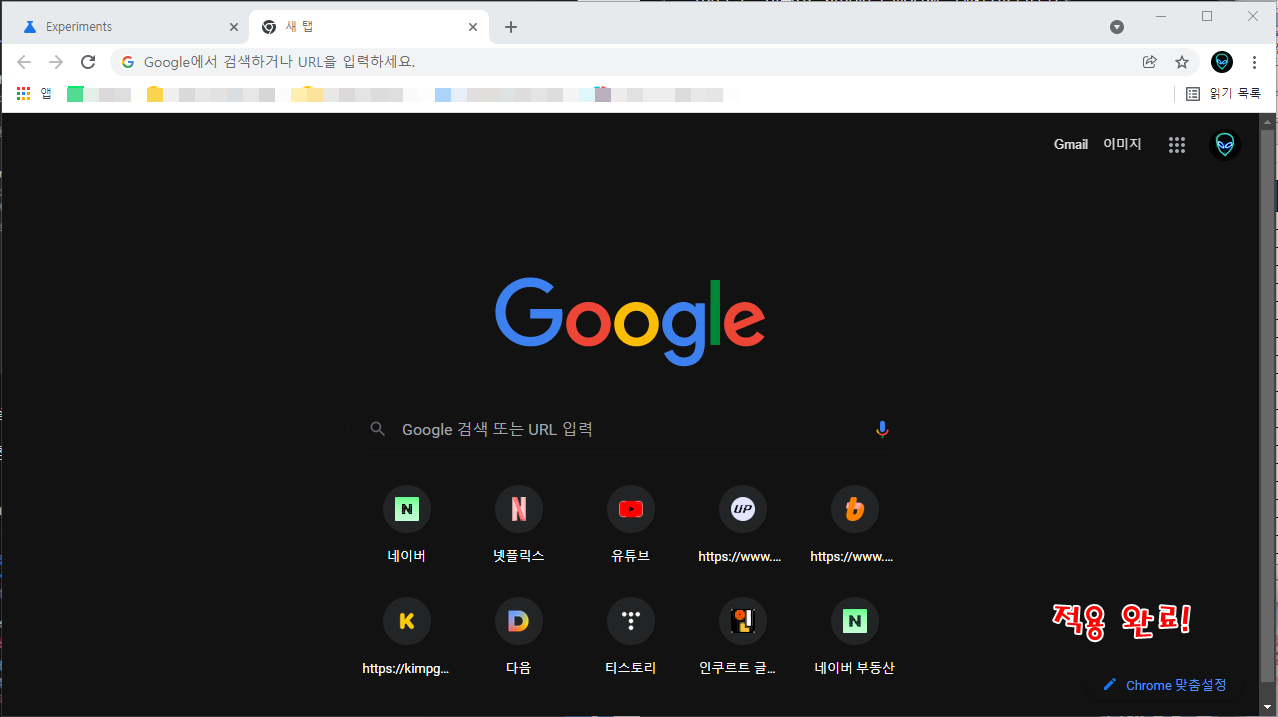Close the Experiments tab
This screenshot has height=717, width=1278.
pyautogui.click(x=234, y=27)
